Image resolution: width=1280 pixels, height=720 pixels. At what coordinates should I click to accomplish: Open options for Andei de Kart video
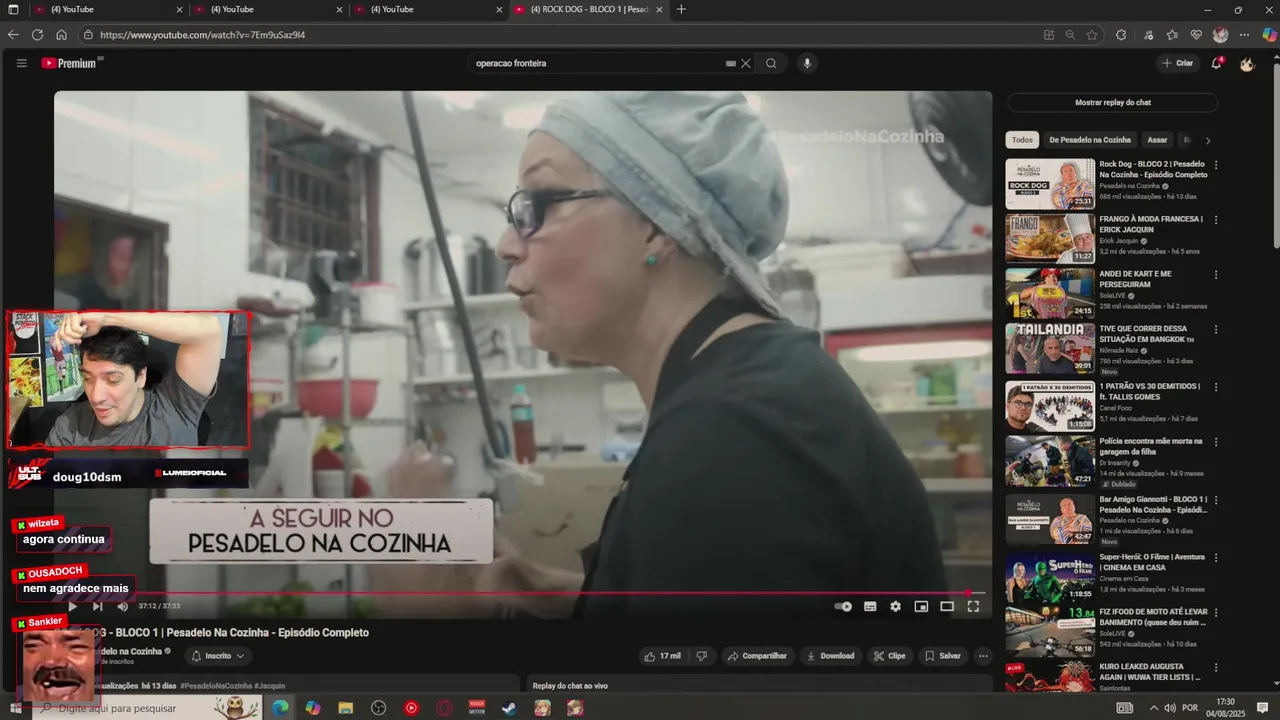coord(1216,274)
